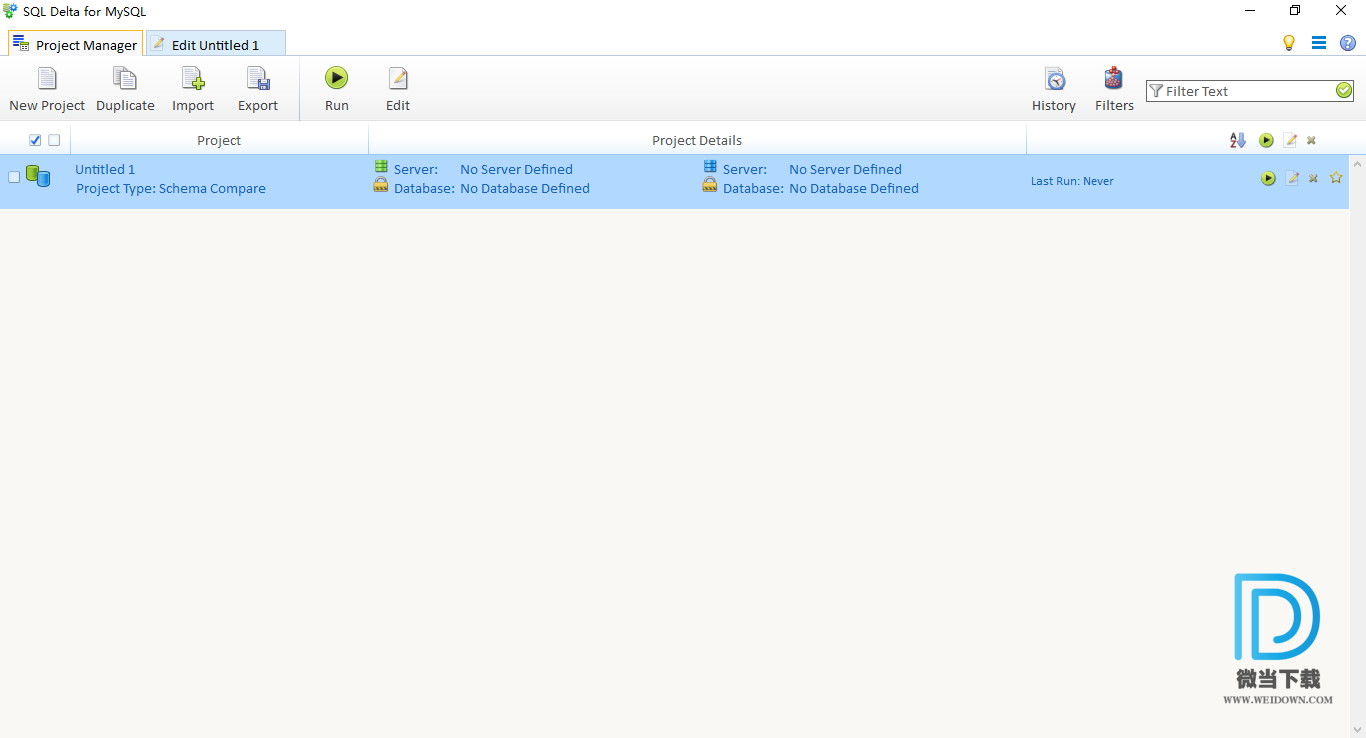
Task: Click the first 'No Database Defined' text
Action: tap(525, 188)
